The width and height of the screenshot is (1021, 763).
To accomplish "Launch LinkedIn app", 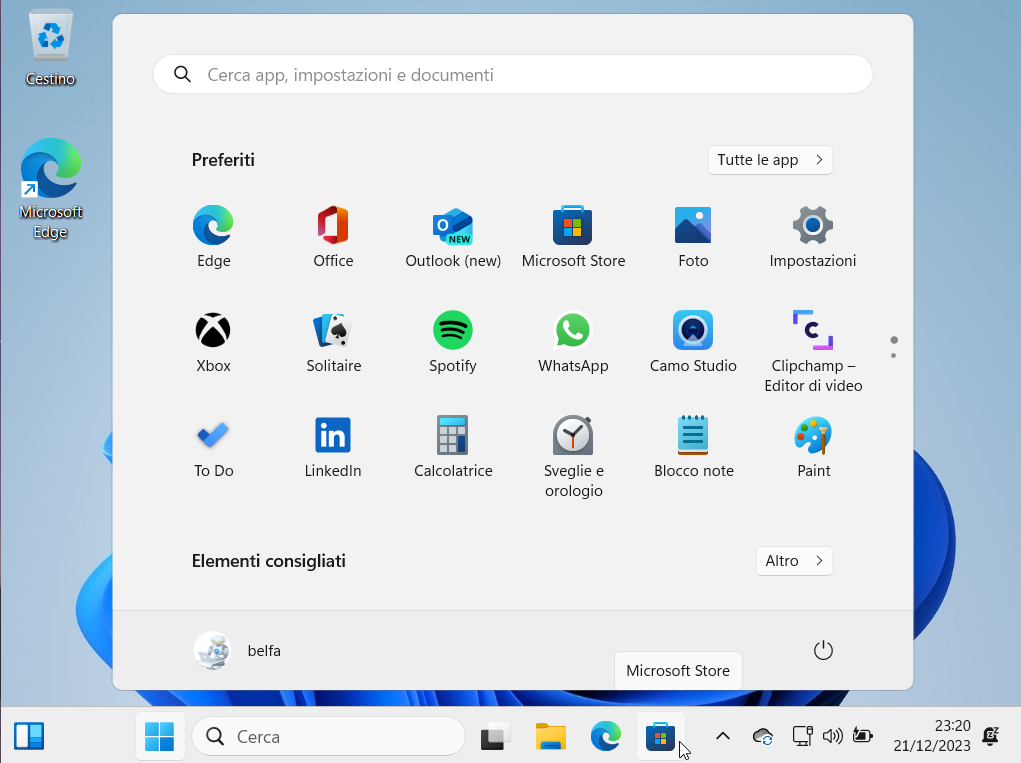I will click(333, 447).
